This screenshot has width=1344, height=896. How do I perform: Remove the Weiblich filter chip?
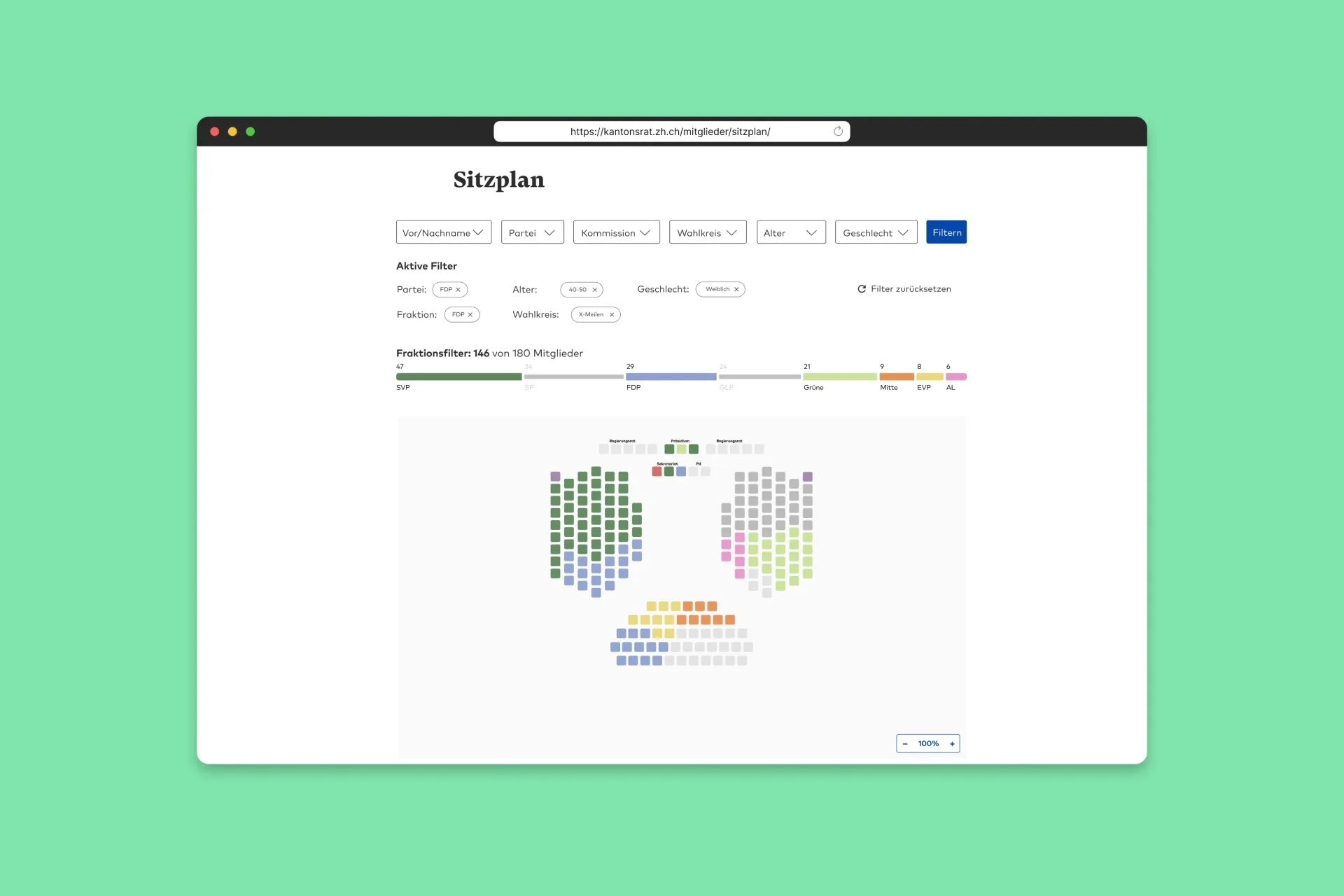pos(736,289)
